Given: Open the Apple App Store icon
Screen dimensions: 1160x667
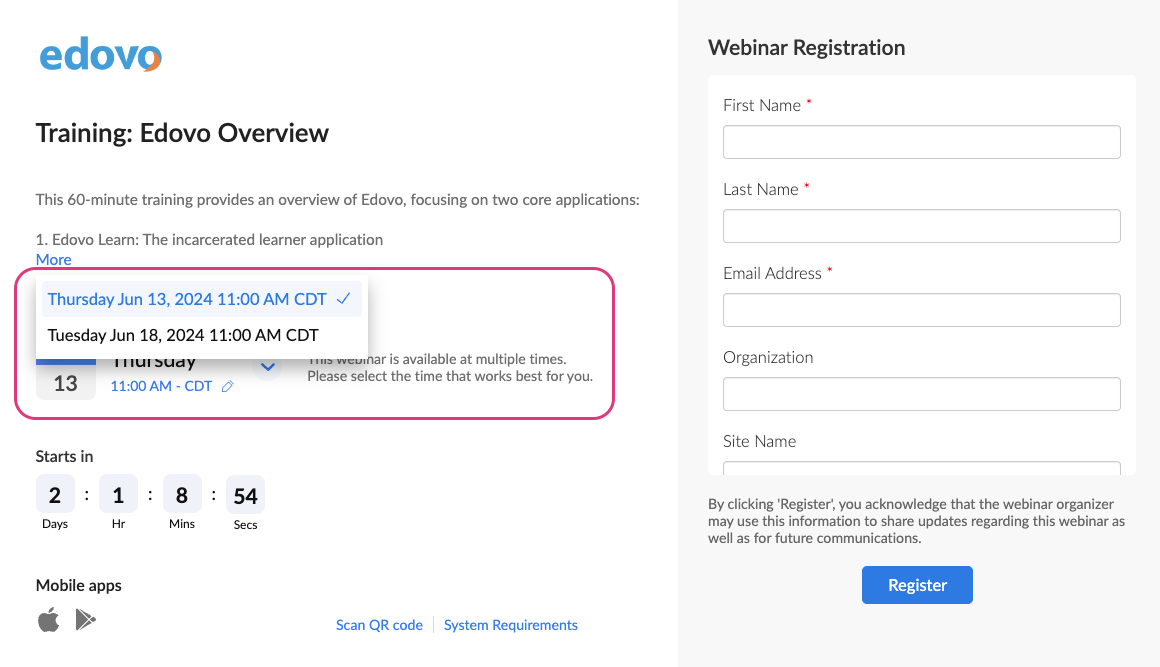Looking at the screenshot, I should click(x=49, y=620).
